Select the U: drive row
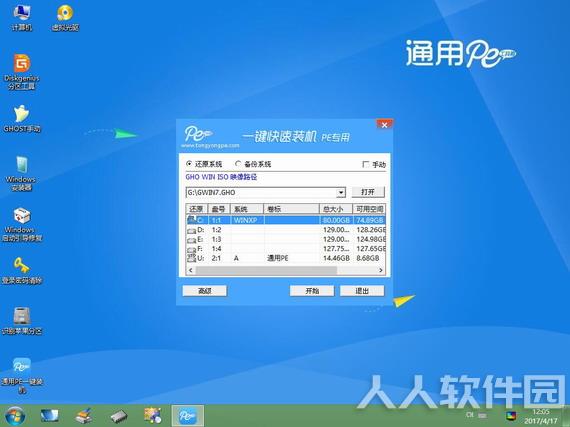 point(286,258)
